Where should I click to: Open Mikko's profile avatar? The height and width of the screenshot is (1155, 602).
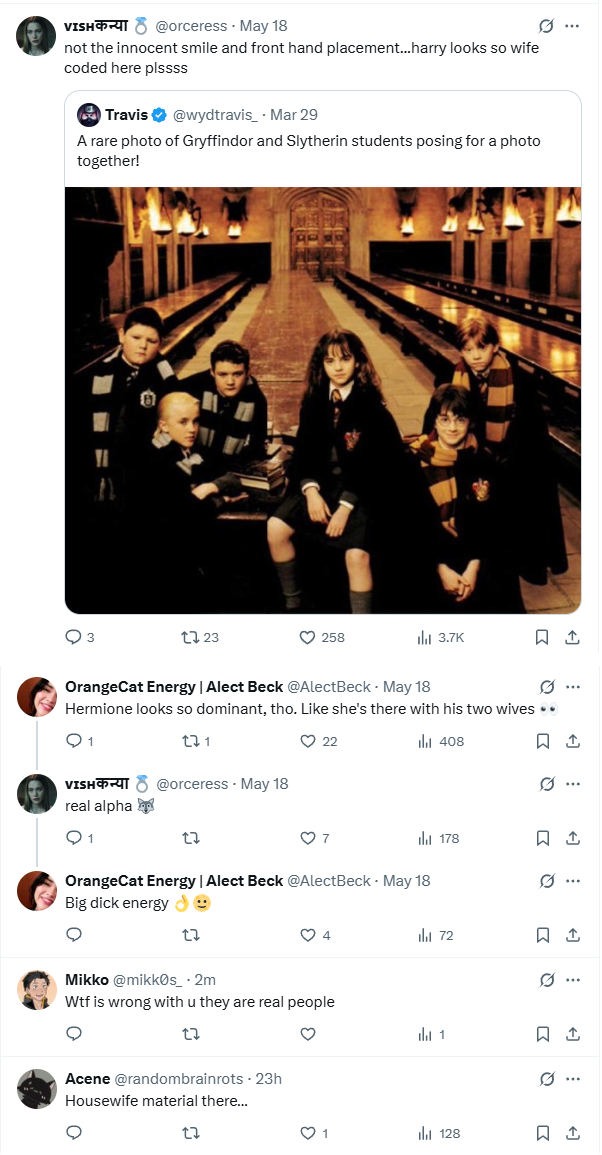tap(37, 989)
